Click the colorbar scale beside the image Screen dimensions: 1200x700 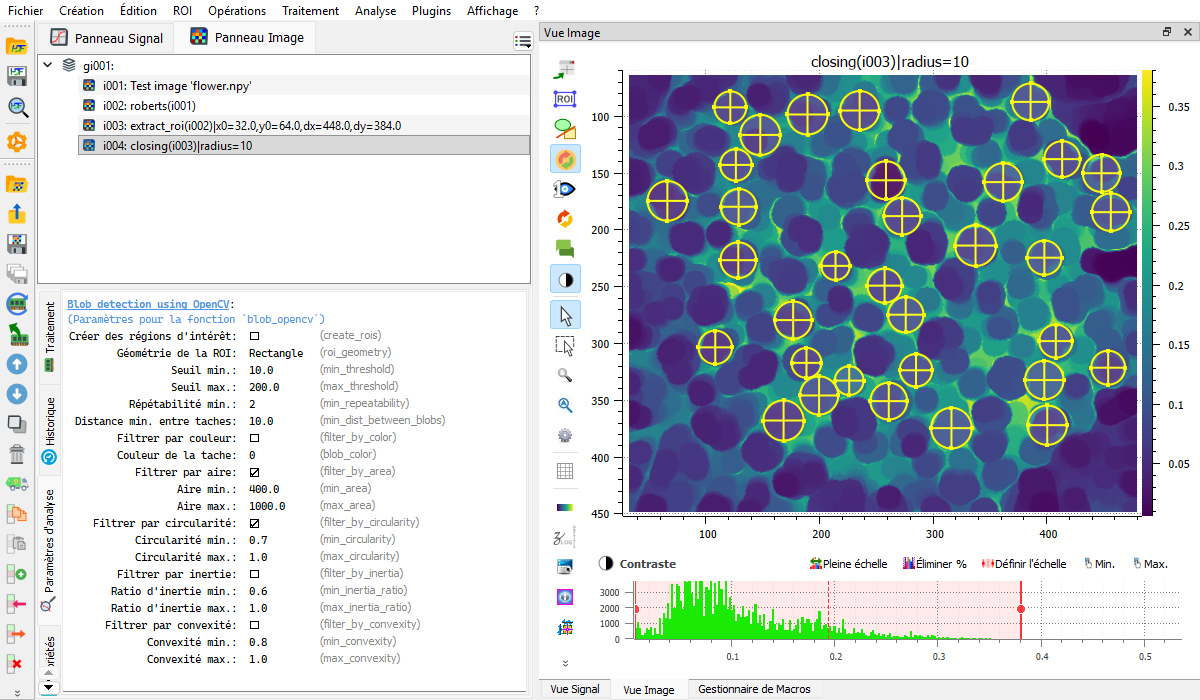(1147, 291)
